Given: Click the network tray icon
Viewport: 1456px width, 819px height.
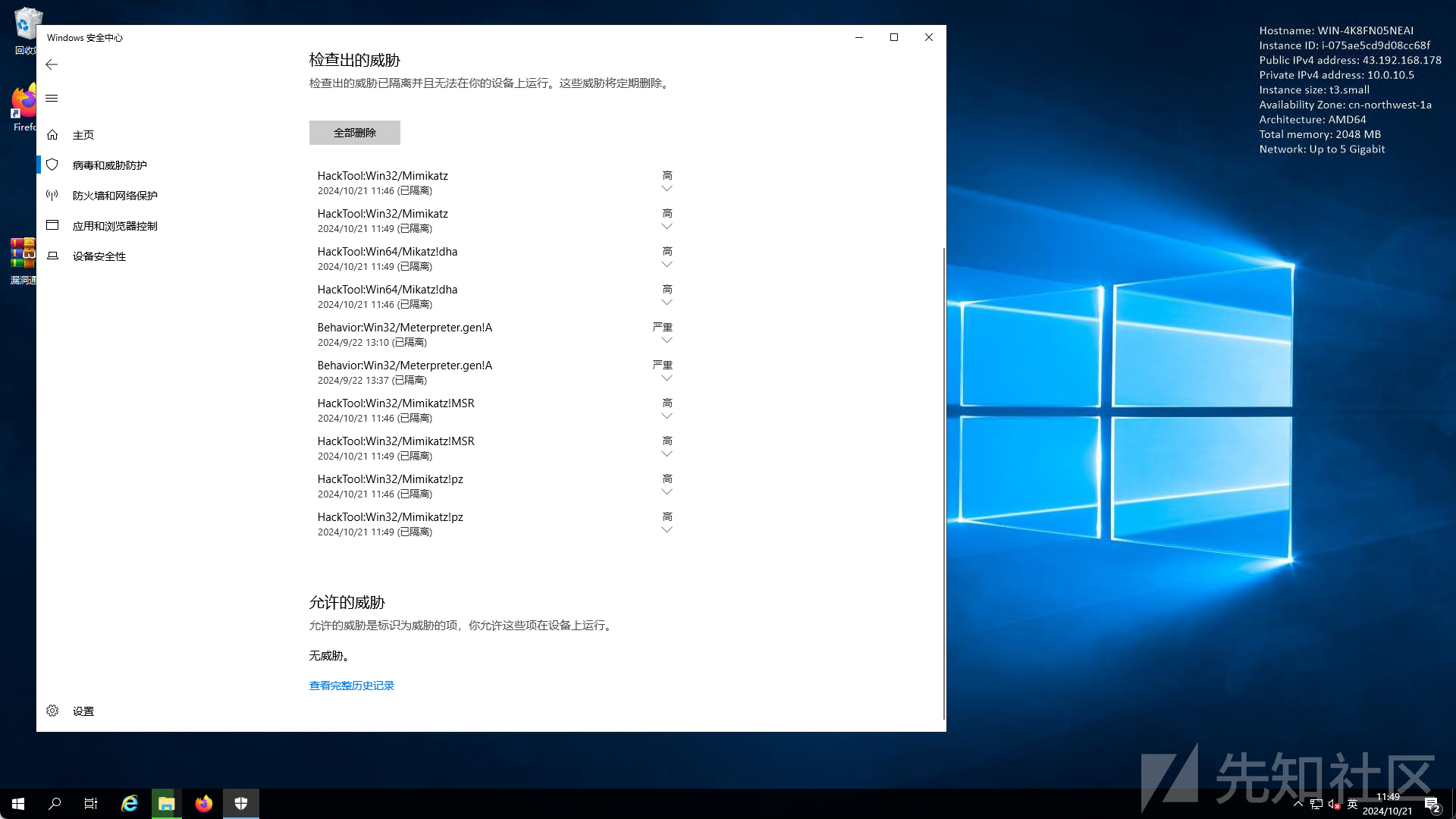Looking at the screenshot, I should 1316,804.
